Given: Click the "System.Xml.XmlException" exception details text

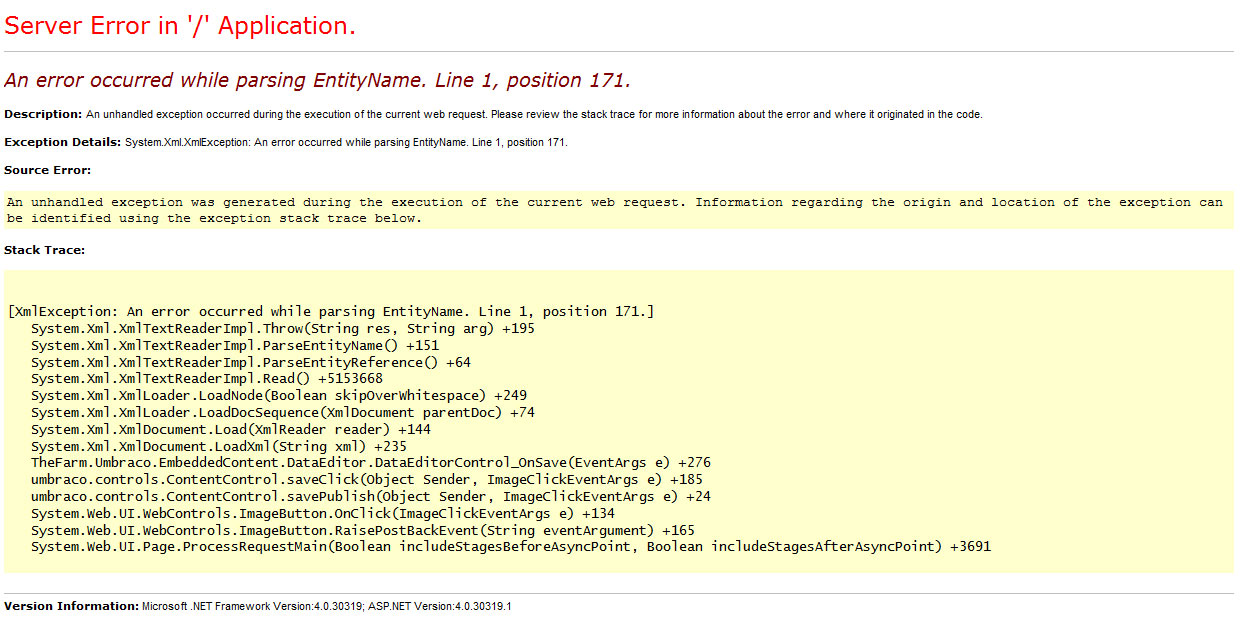Looking at the screenshot, I should point(346,142).
